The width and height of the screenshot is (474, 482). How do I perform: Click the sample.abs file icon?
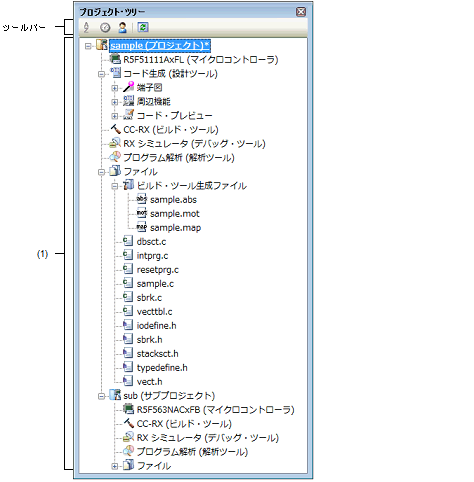click(x=142, y=199)
